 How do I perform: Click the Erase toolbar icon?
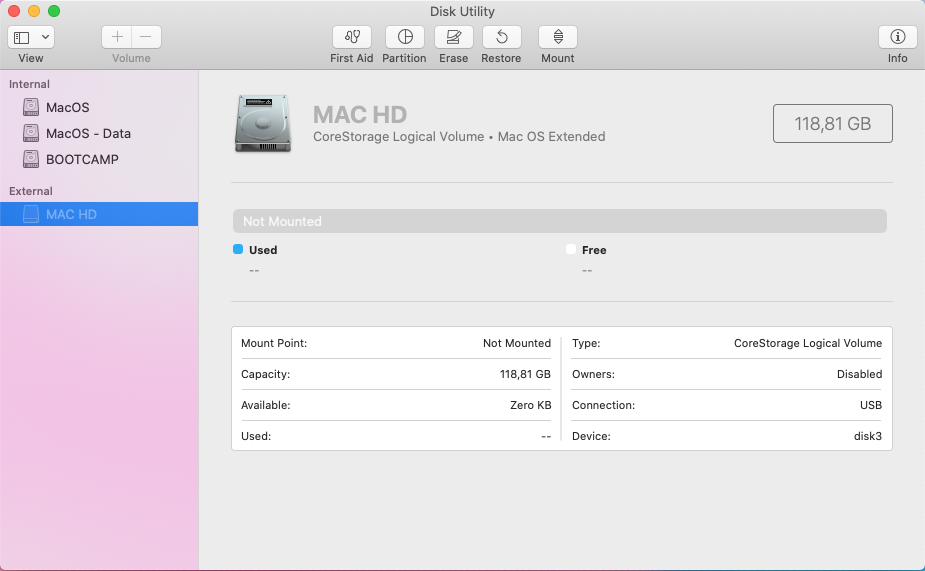point(454,37)
